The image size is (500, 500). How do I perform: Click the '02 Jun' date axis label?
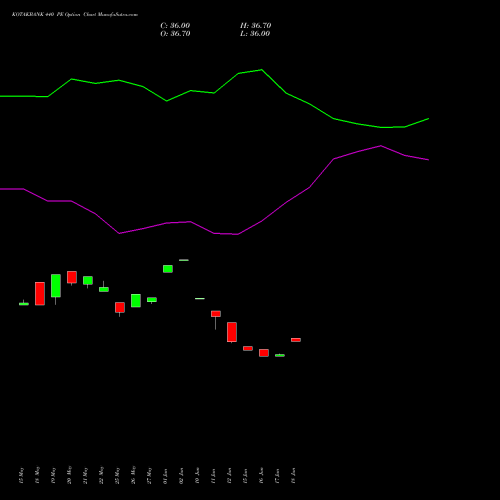coord(181,476)
